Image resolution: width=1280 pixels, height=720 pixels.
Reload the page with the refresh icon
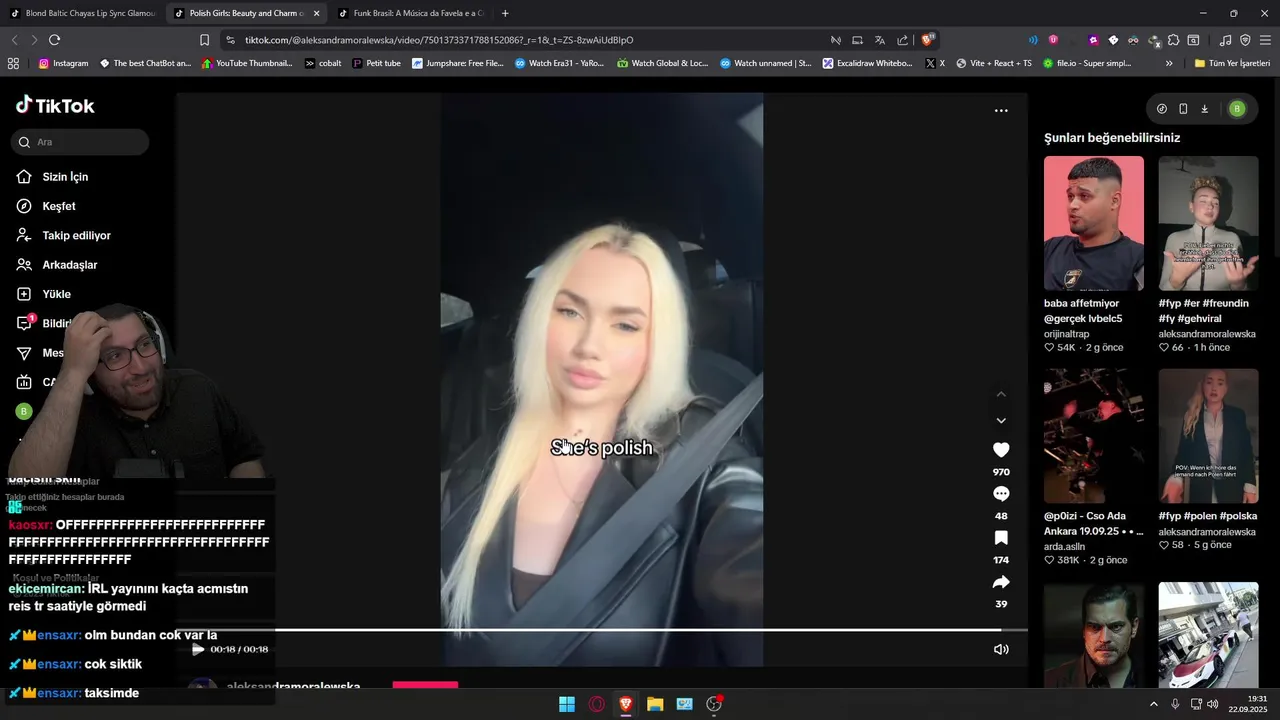click(x=54, y=40)
